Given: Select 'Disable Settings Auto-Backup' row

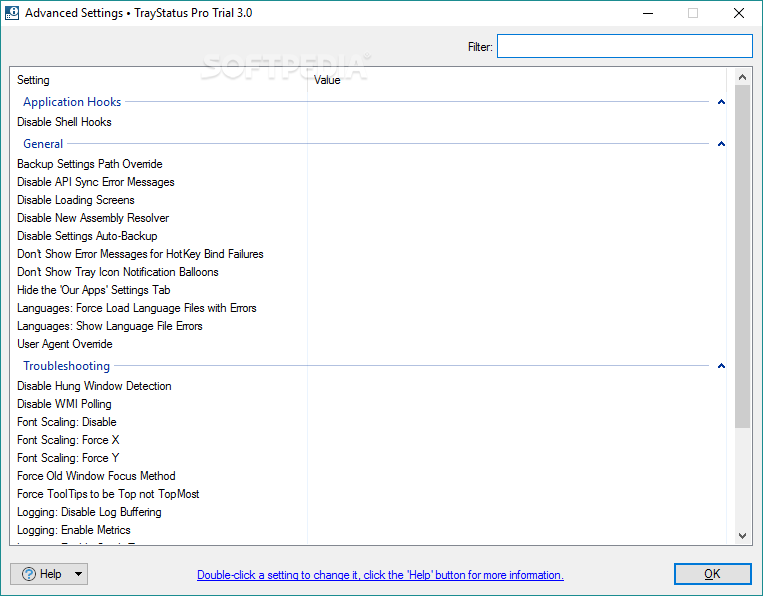Looking at the screenshot, I should [87, 235].
